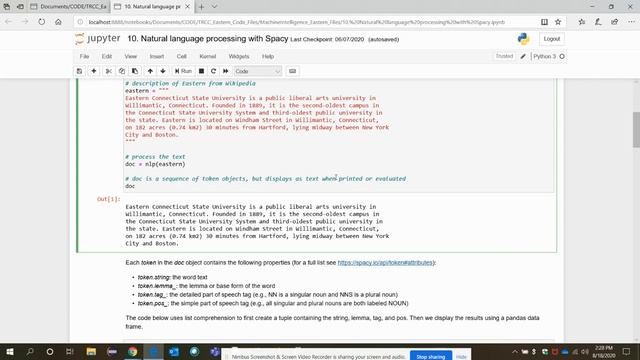Open the cell type dropdown showing Code
Viewport: 640px width, 360px height.
point(258,71)
